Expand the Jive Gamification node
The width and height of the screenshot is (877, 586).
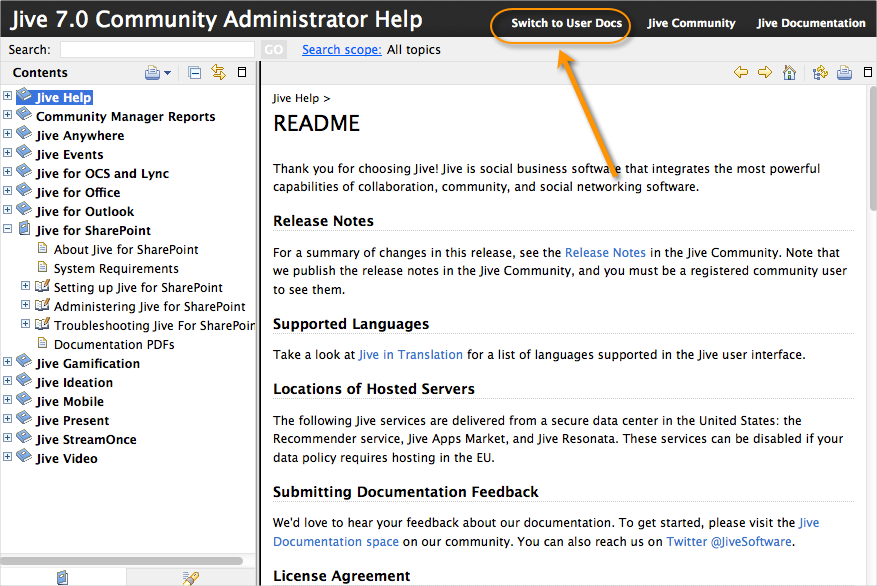click(7, 362)
